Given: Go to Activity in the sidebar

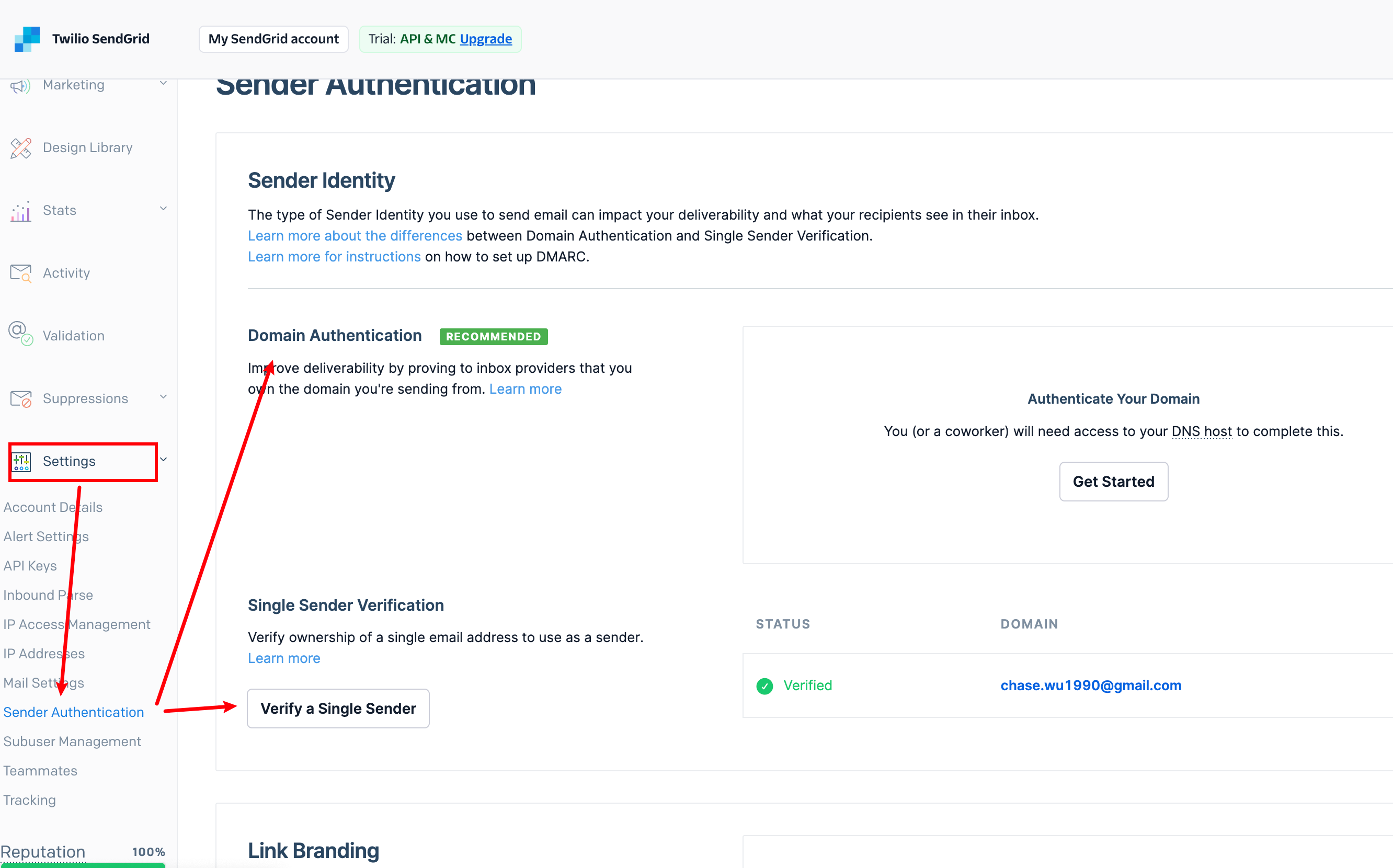Looking at the screenshot, I should point(66,273).
